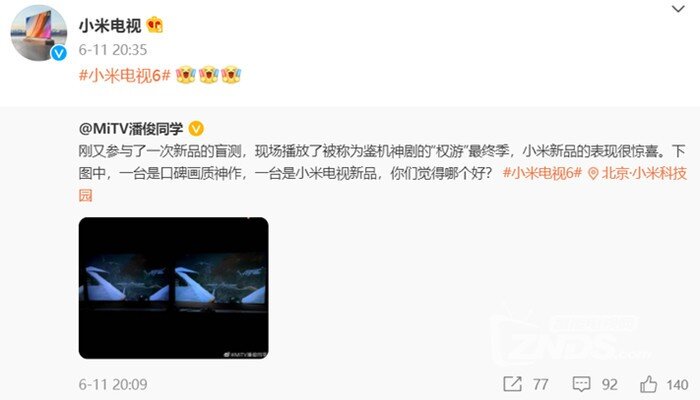Click the gold verified badge beside MiTV潘俊同学
Viewport: 700px width, 400px height.
pyautogui.click(x=196, y=129)
